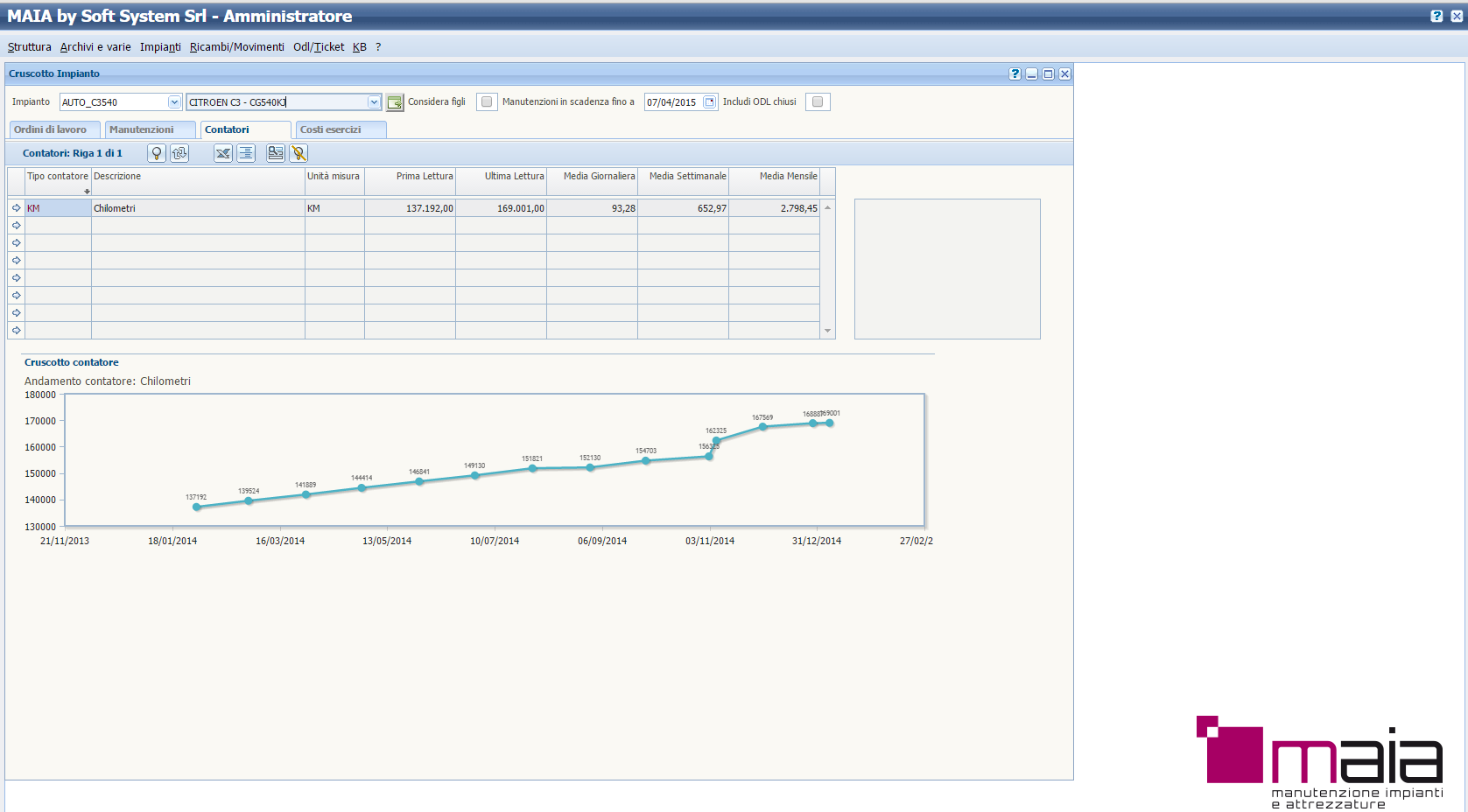Select the KM cell in Tipo contatore column
The width and height of the screenshot is (1468, 812).
[58, 208]
